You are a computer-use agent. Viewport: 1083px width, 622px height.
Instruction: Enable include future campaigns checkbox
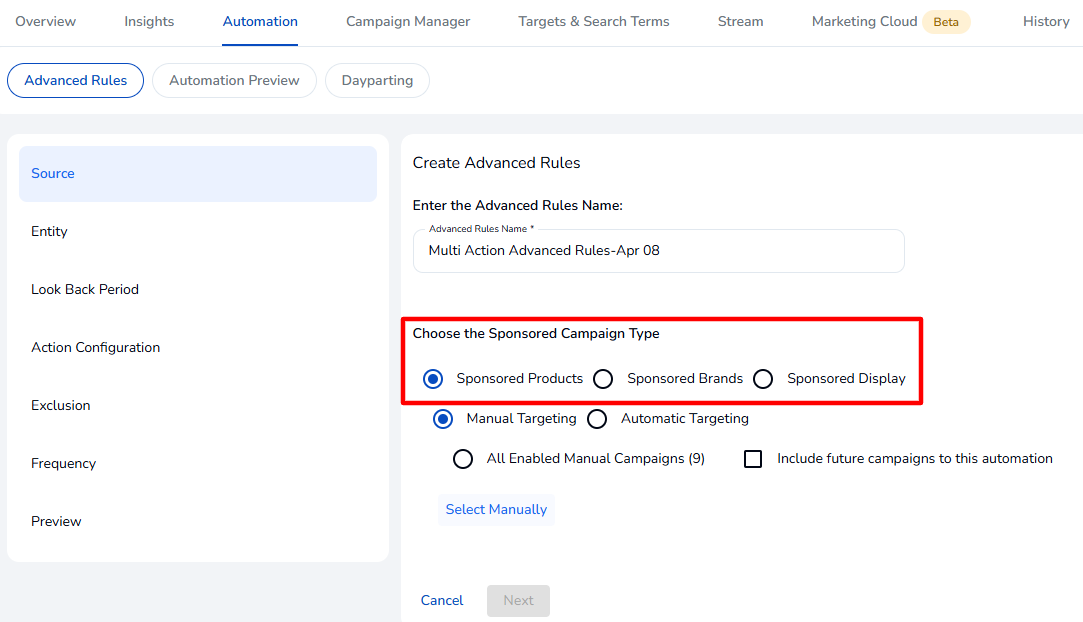754,459
